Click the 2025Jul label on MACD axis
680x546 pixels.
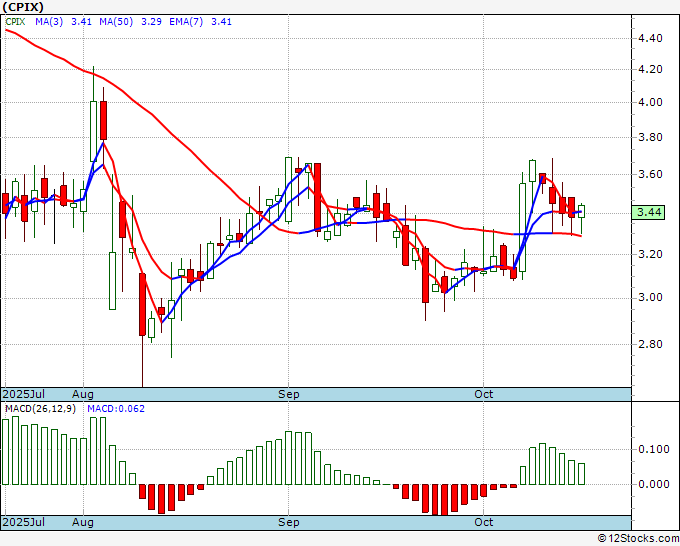pos(24,522)
